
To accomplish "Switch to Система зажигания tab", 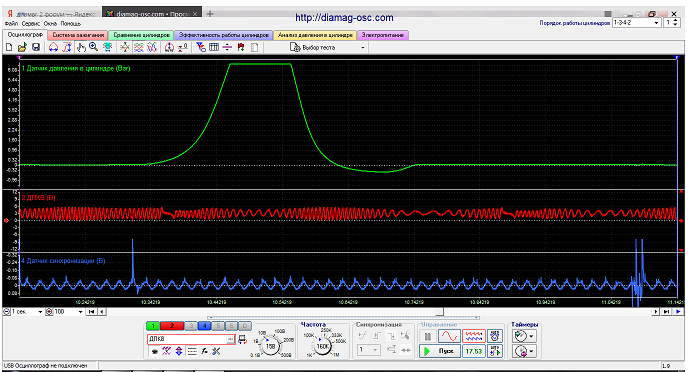I will tap(78, 35).
